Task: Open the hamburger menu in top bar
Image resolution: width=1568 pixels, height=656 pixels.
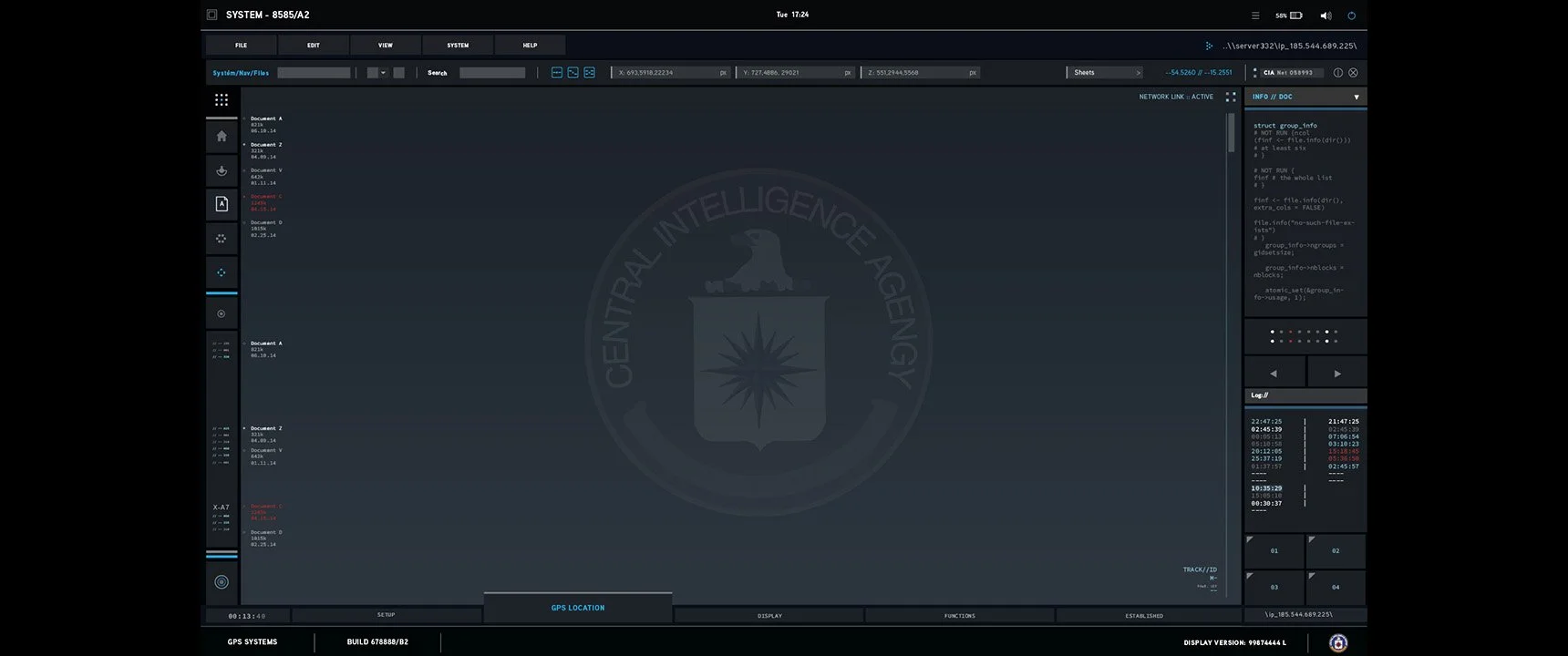Action: (x=1255, y=15)
